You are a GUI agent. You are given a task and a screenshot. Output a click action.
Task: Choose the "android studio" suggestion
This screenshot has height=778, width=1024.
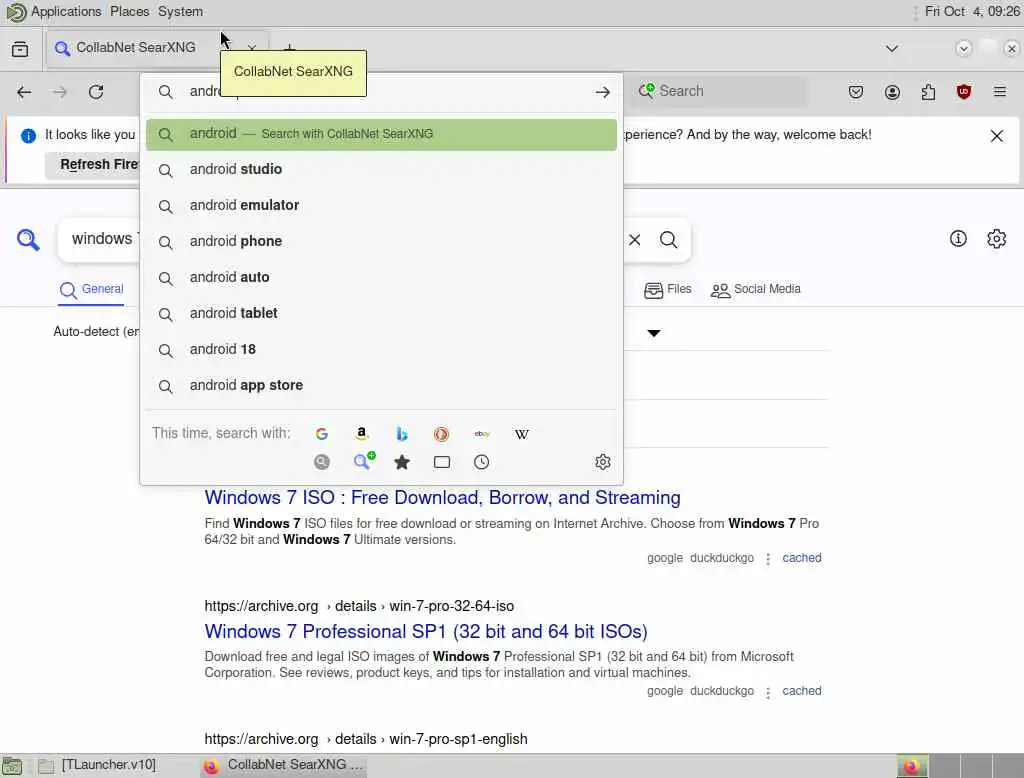pyautogui.click(x=381, y=170)
